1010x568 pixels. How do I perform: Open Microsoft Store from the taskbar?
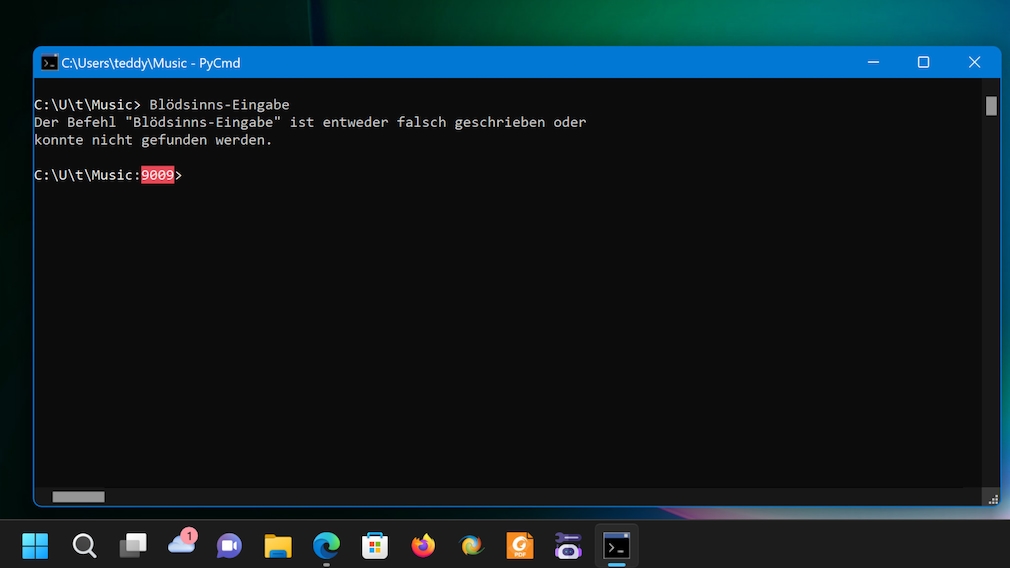[375, 545]
